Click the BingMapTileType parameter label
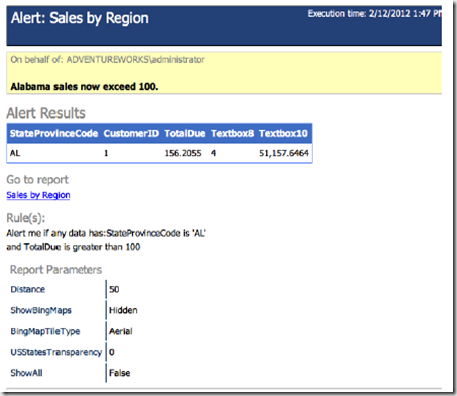 [45, 331]
